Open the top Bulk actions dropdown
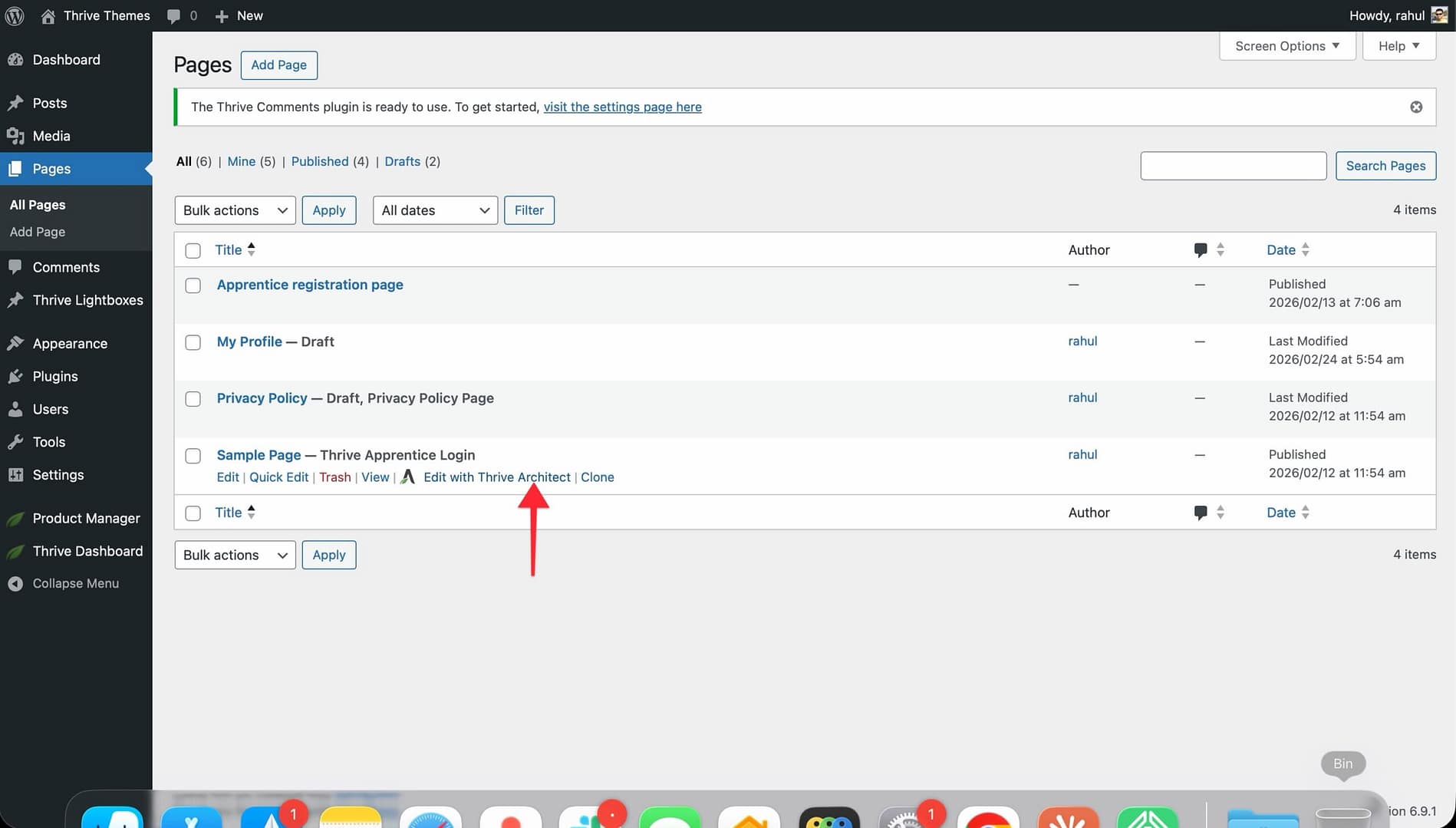This screenshot has height=828, width=1456. point(235,210)
